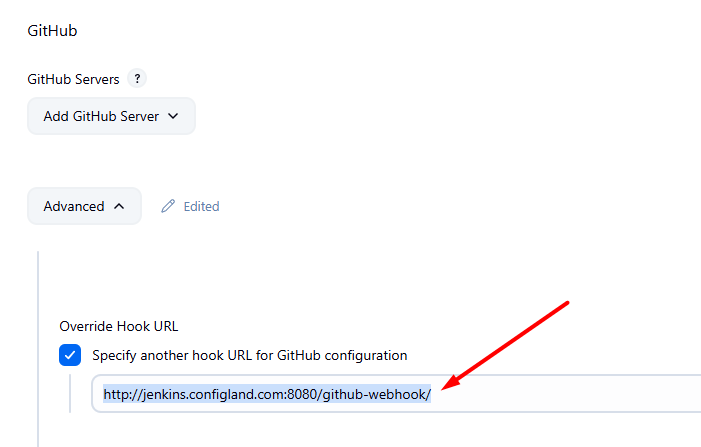This screenshot has width=701, height=447.
Task: Click the GitHub section heading
Action: (x=52, y=30)
